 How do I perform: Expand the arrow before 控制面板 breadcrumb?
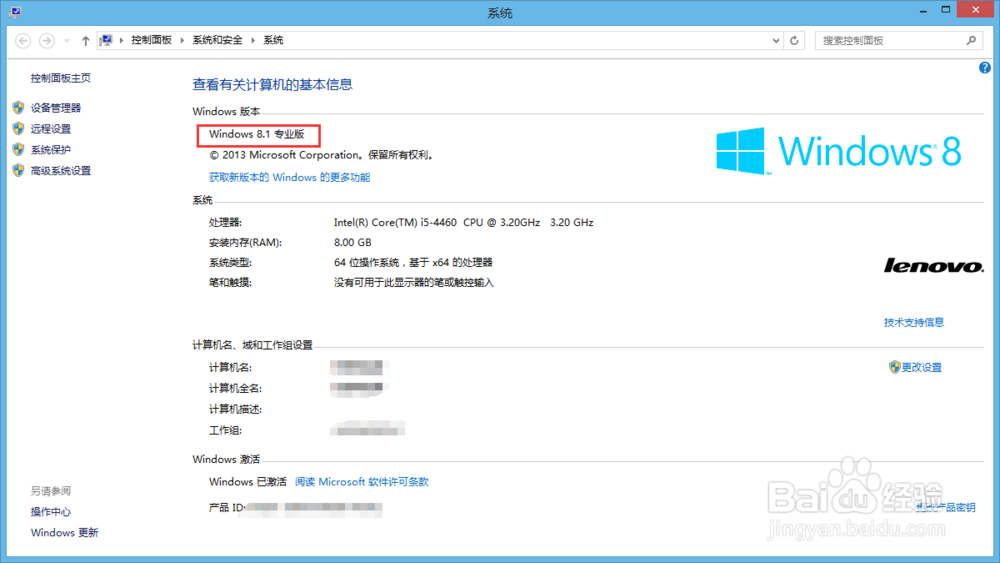click(x=121, y=40)
